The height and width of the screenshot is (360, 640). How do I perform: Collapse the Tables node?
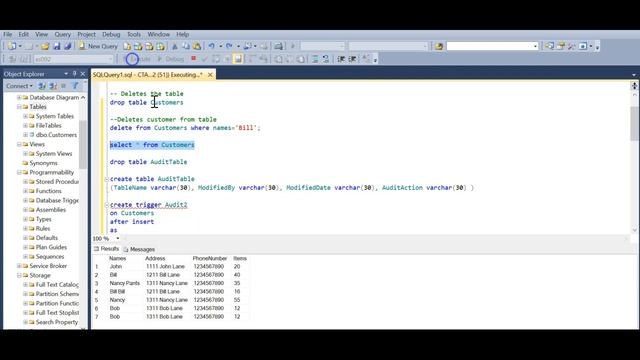[19, 107]
